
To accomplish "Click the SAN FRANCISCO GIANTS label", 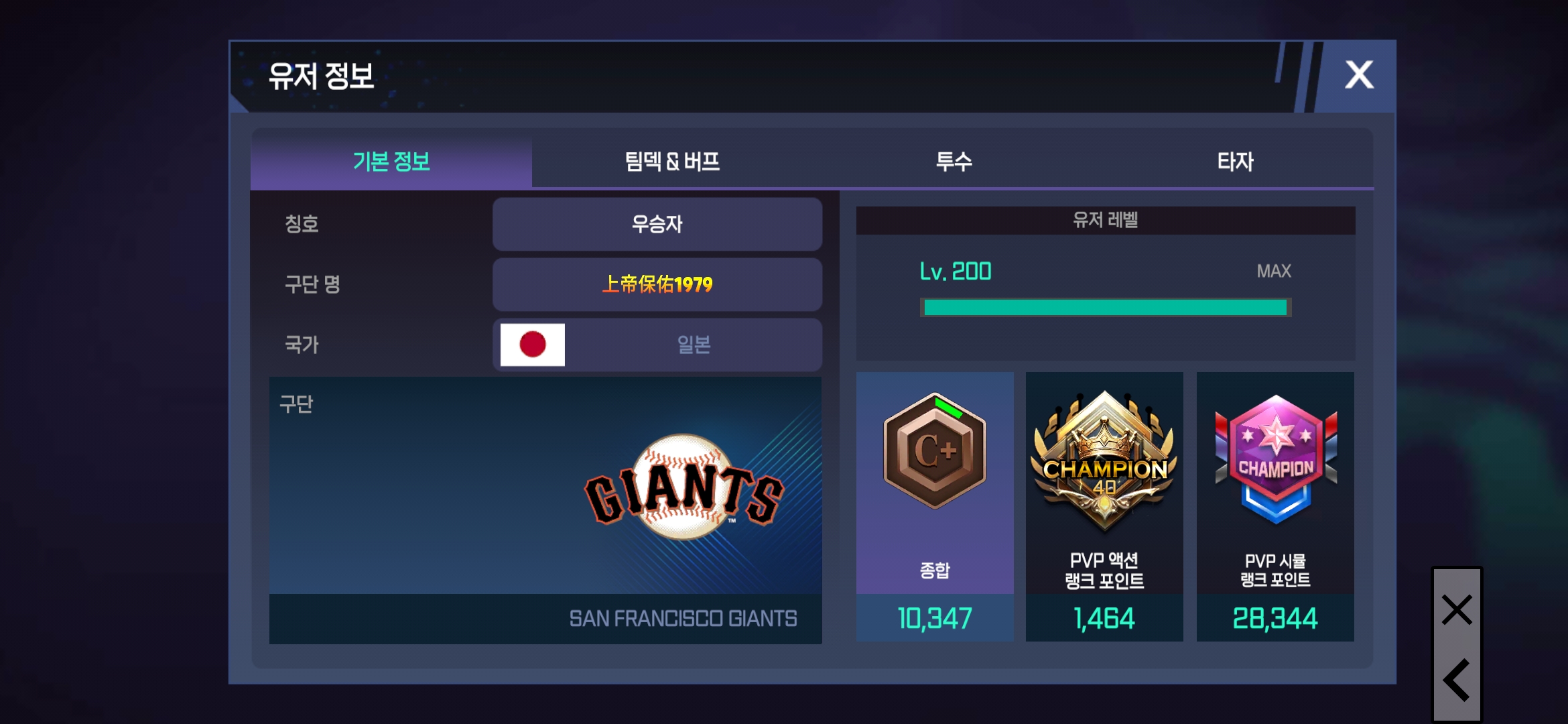I will point(683,618).
